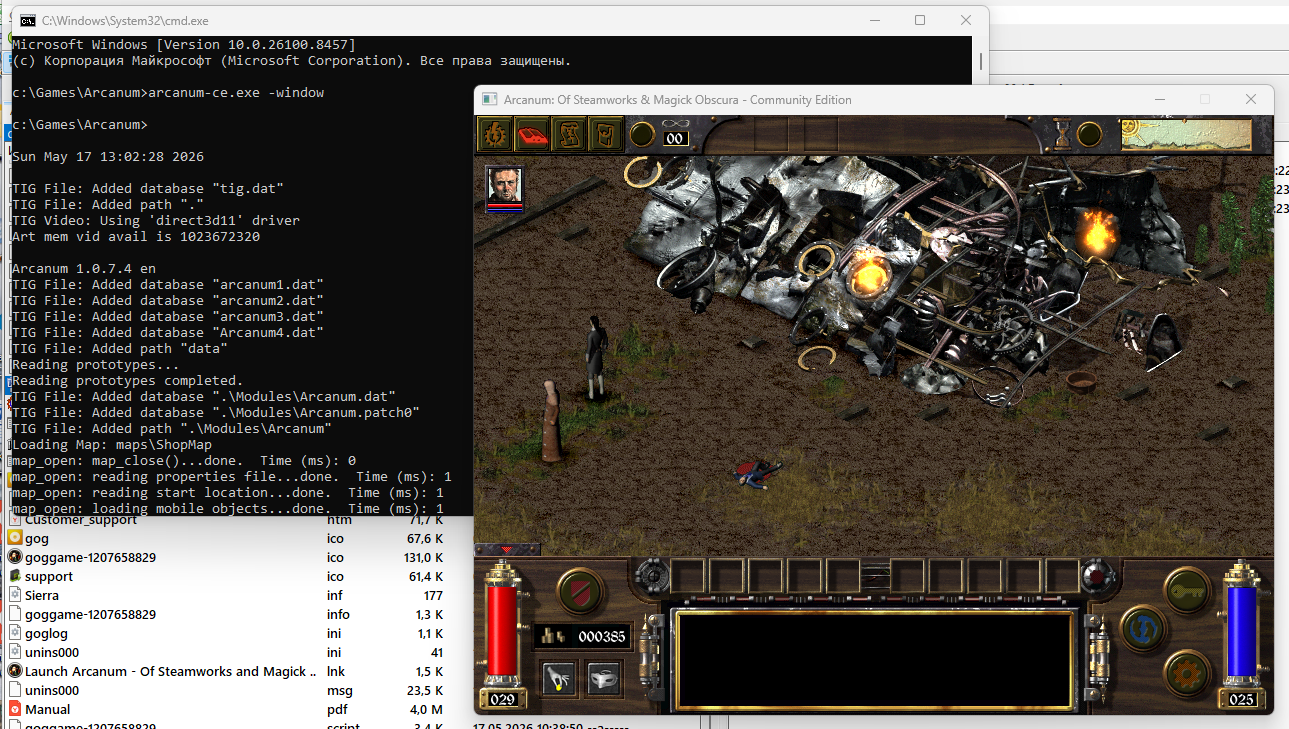Screen dimensions: 1289x729
Task: Click the 00 counter in the game's top bar
Action: tap(676, 139)
